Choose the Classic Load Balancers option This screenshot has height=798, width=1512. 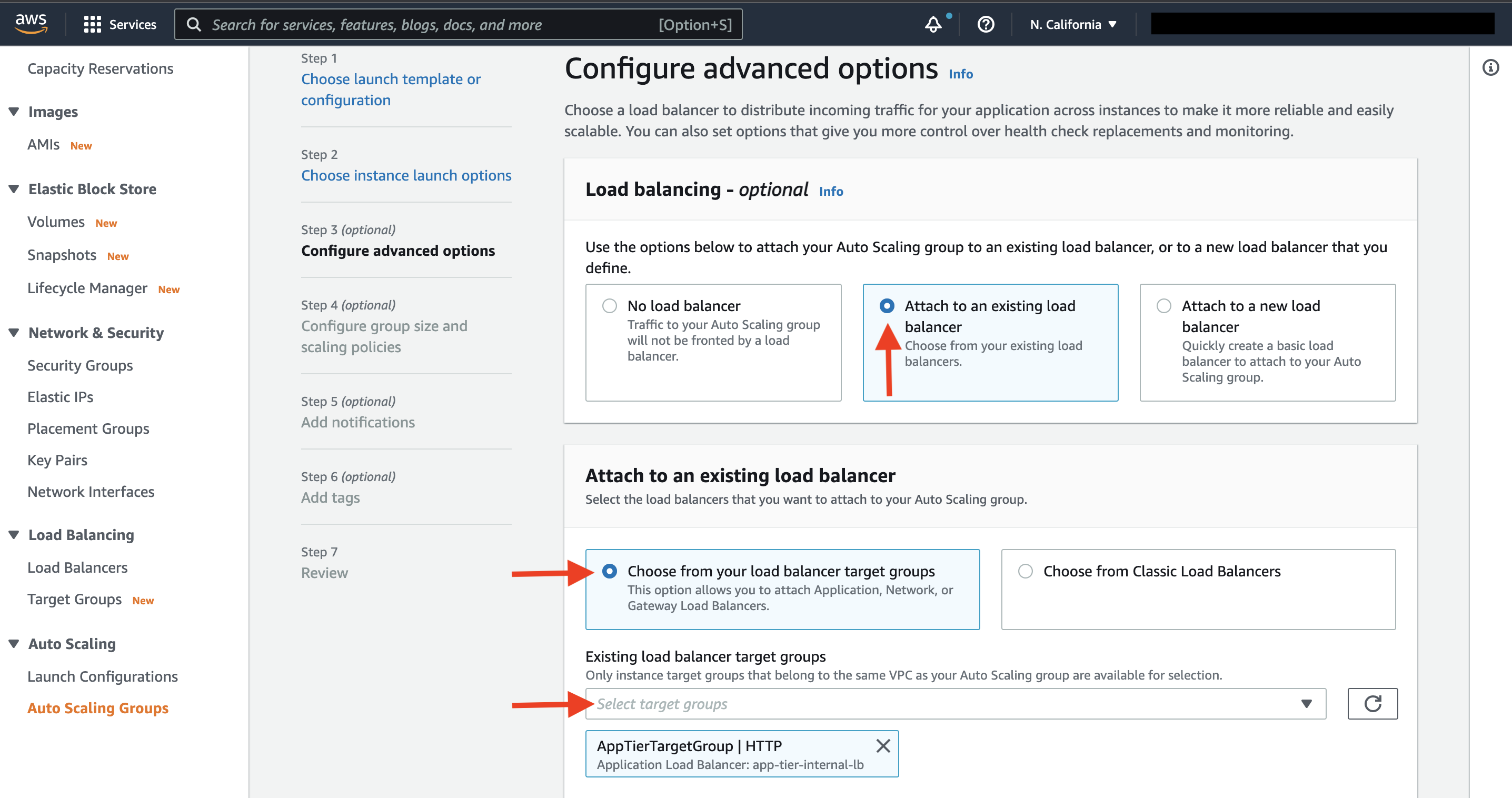point(1025,571)
